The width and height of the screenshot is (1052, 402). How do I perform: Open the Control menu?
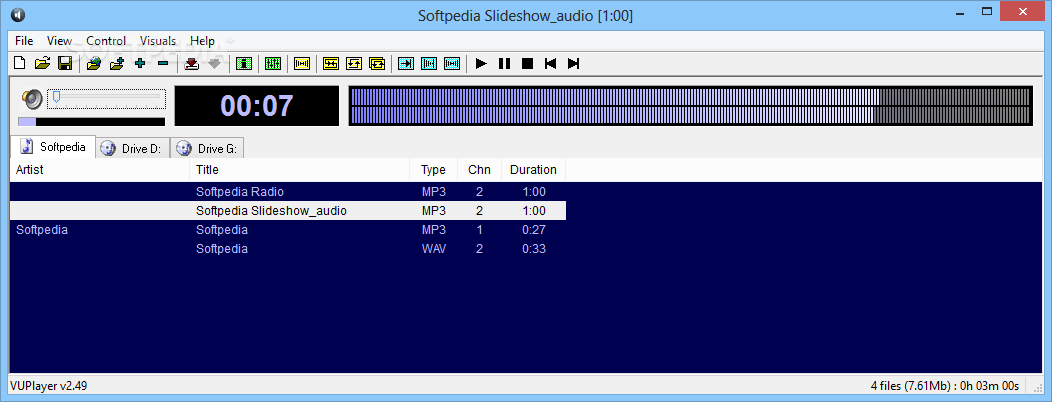coord(106,41)
